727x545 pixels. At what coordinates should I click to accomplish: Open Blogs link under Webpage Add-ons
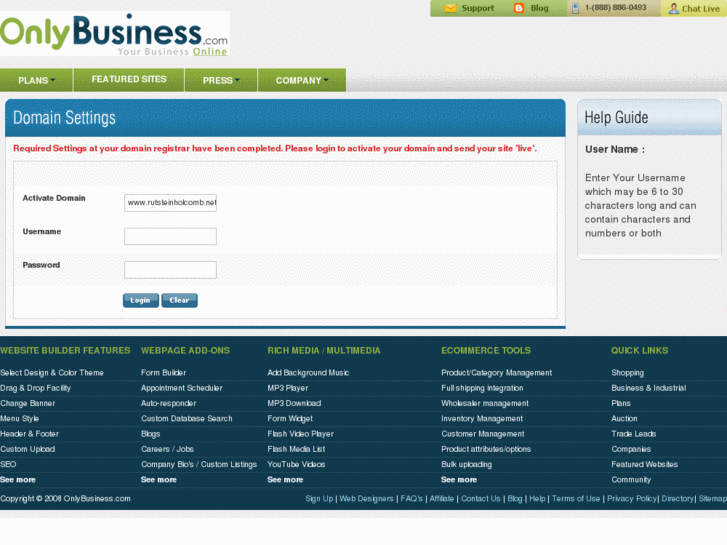pos(151,434)
